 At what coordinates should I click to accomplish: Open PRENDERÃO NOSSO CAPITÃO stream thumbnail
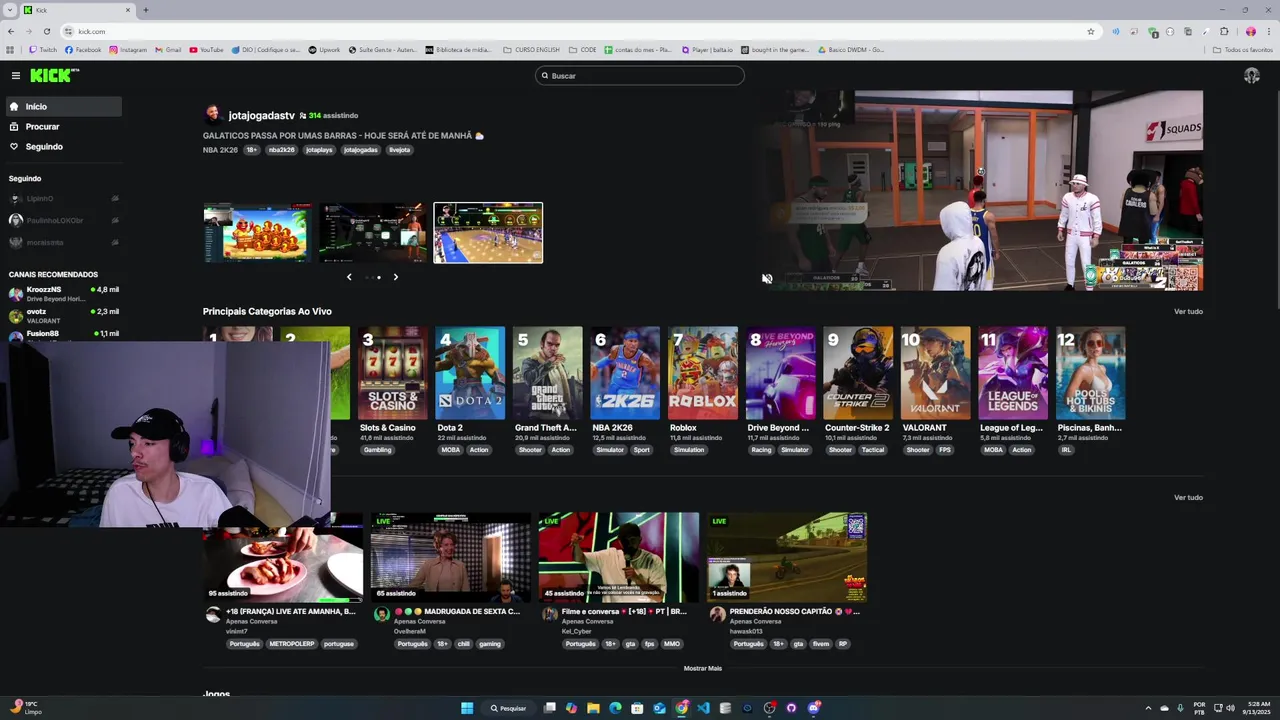pos(786,557)
